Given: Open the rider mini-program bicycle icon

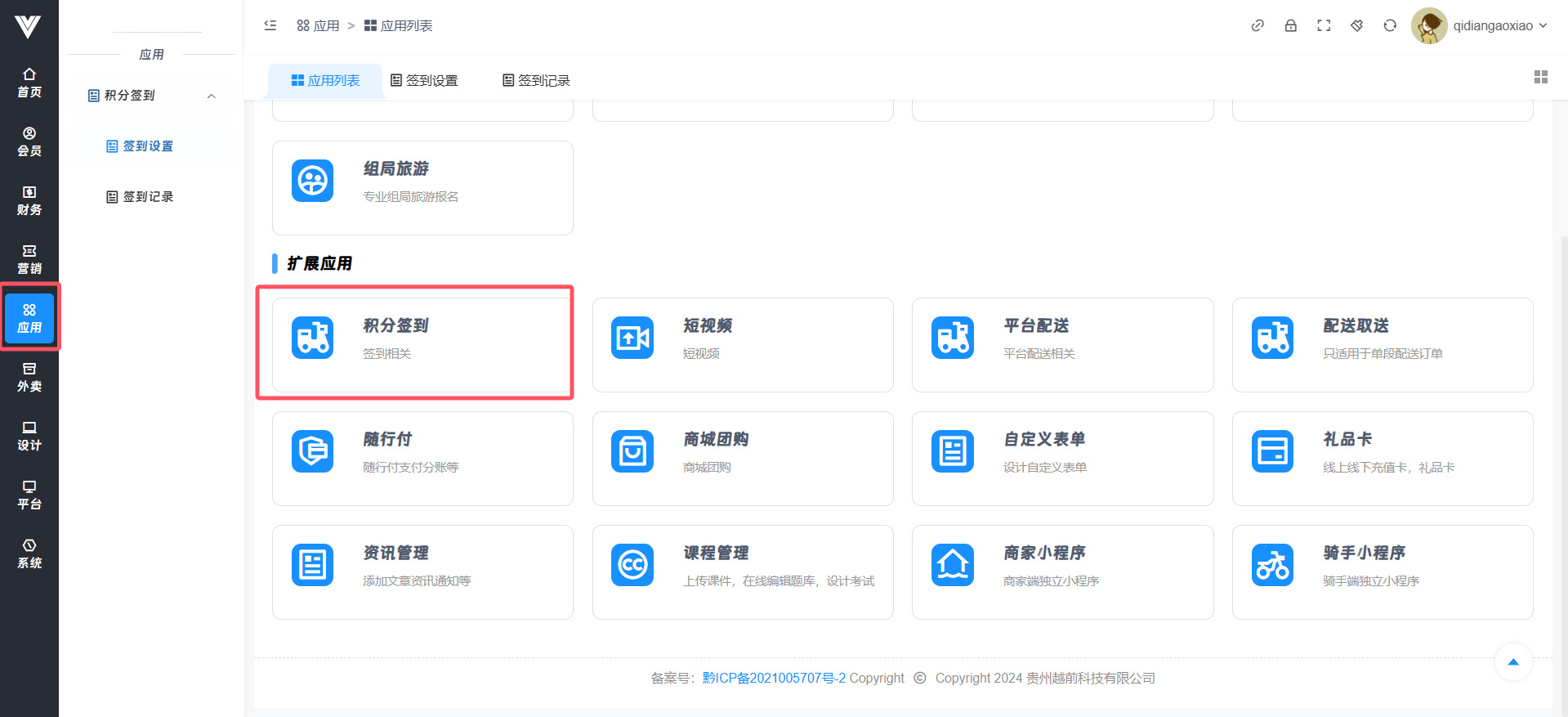Looking at the screenshot, I should (1272, 565).
